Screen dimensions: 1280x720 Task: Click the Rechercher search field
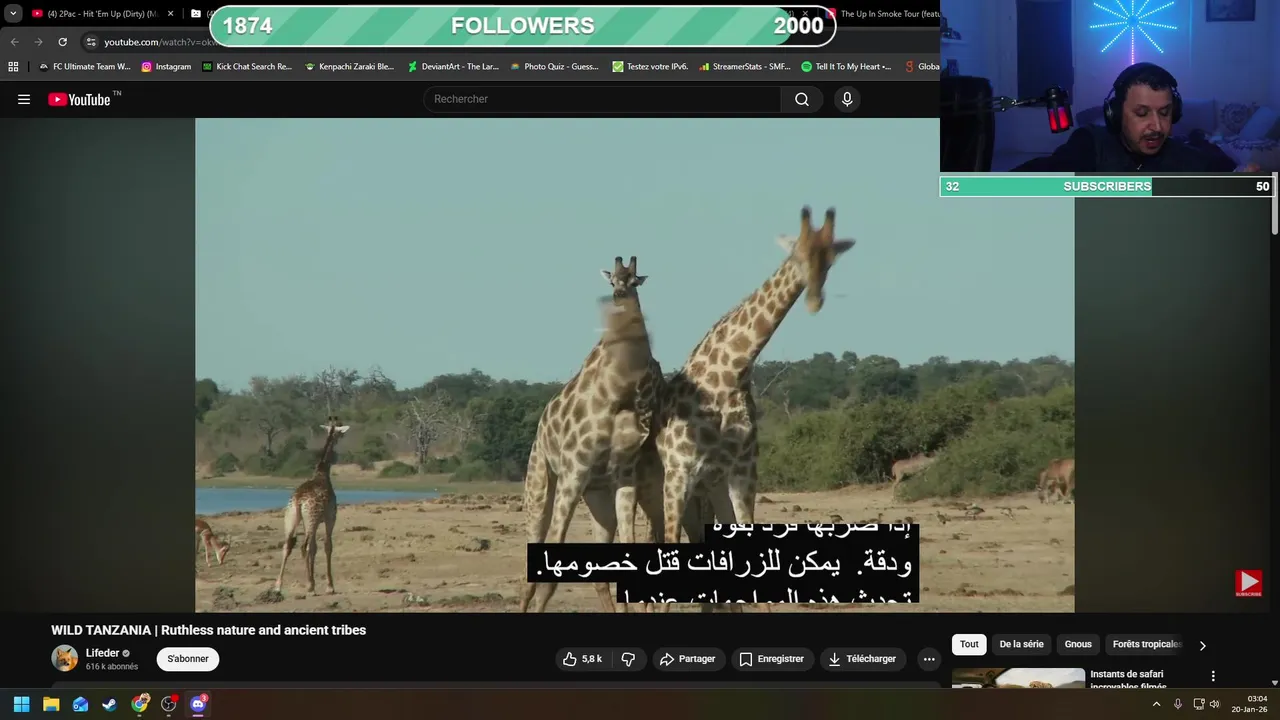pos(603,99)
